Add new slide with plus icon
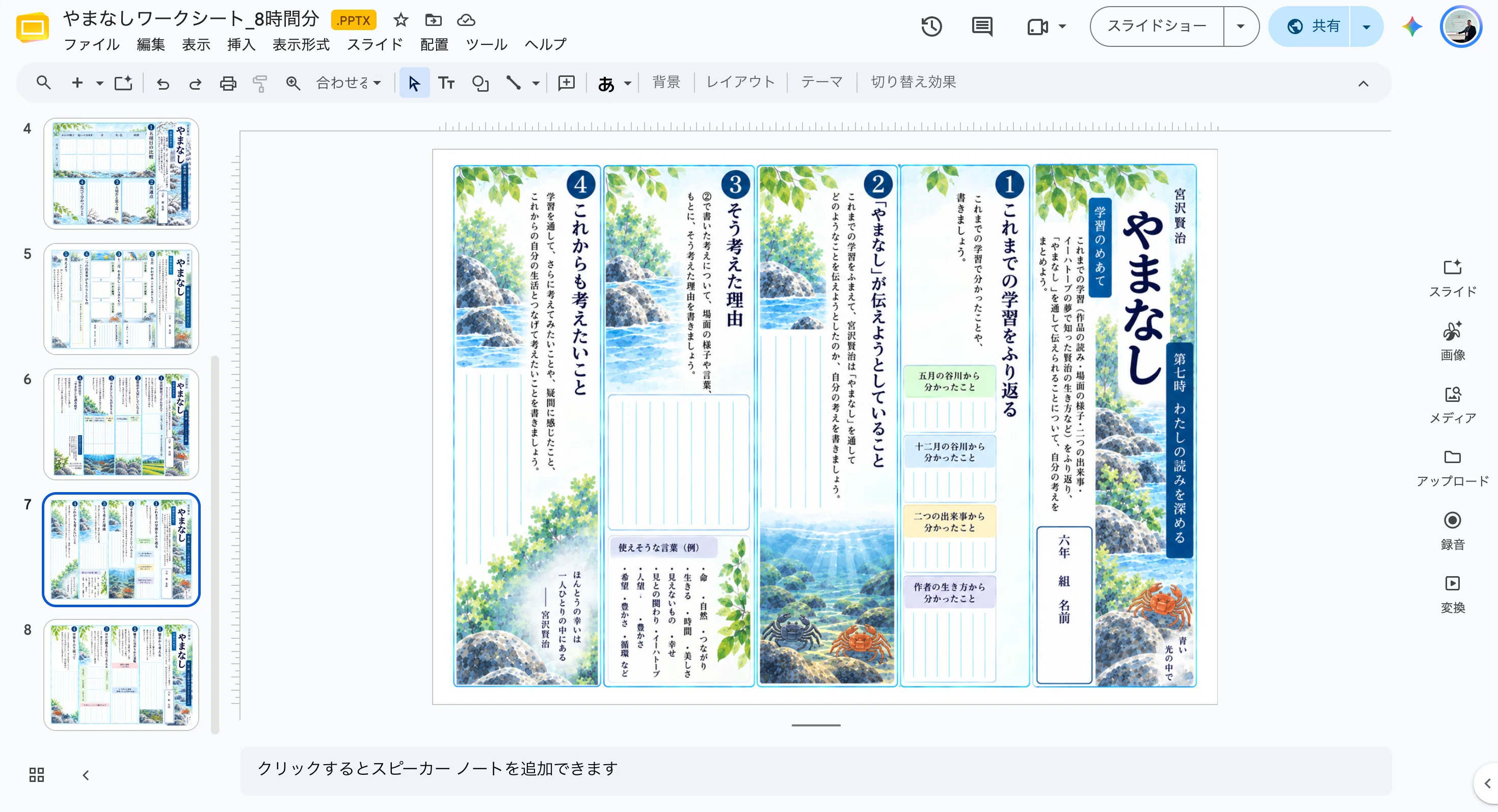Viewport: 1498px width, 812px height. [77, 83]
